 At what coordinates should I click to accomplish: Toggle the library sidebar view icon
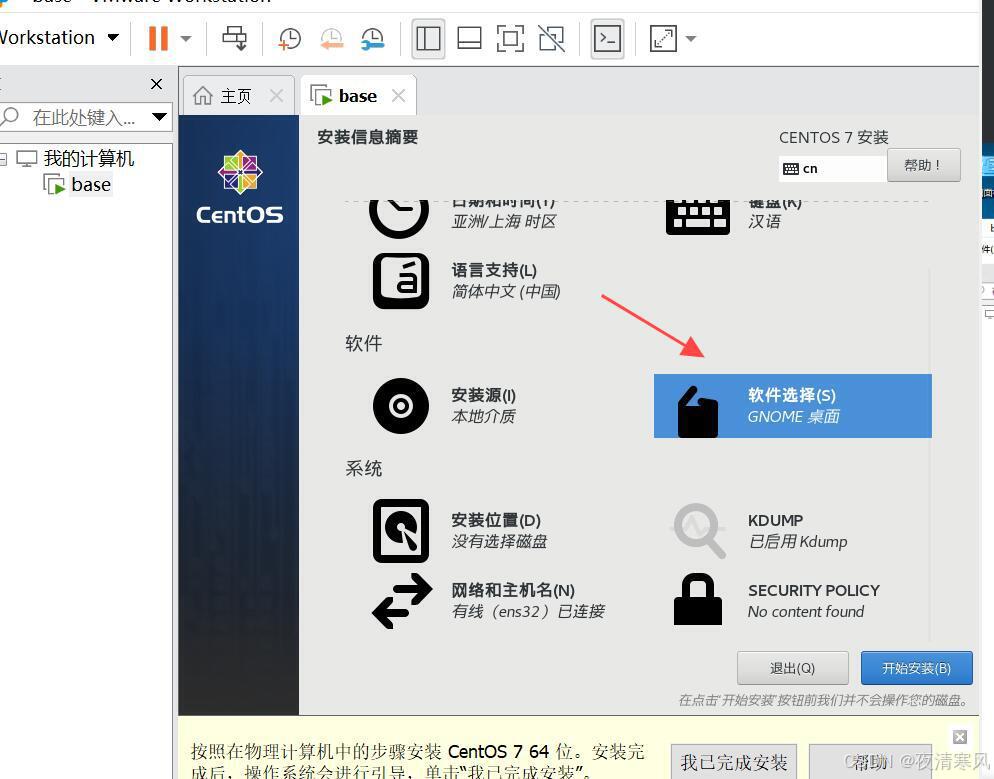click(428, 39)
